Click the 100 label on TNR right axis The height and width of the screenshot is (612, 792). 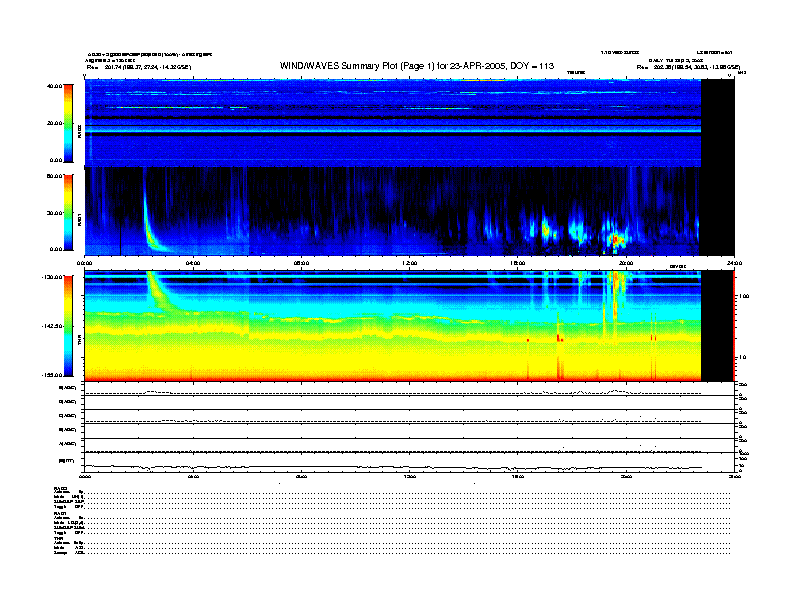(743, 296)
